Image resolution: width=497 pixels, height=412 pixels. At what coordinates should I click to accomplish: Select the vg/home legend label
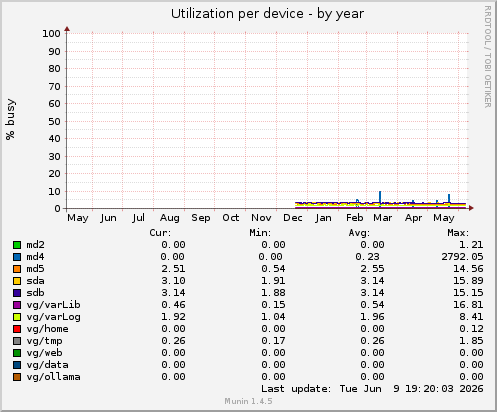pyautogui.click(x=47, y=329)
